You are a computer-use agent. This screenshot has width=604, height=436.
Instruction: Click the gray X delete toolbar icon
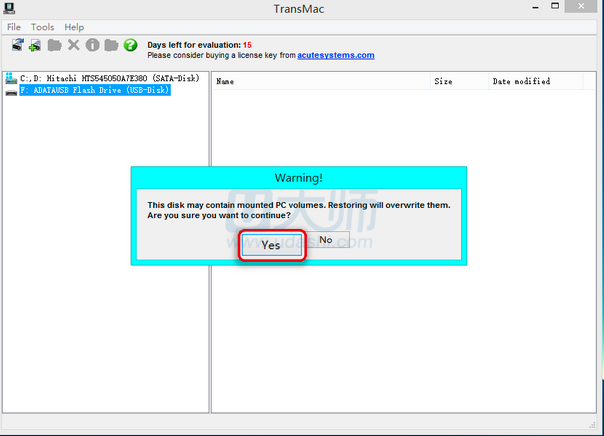(x=73, y=46)
